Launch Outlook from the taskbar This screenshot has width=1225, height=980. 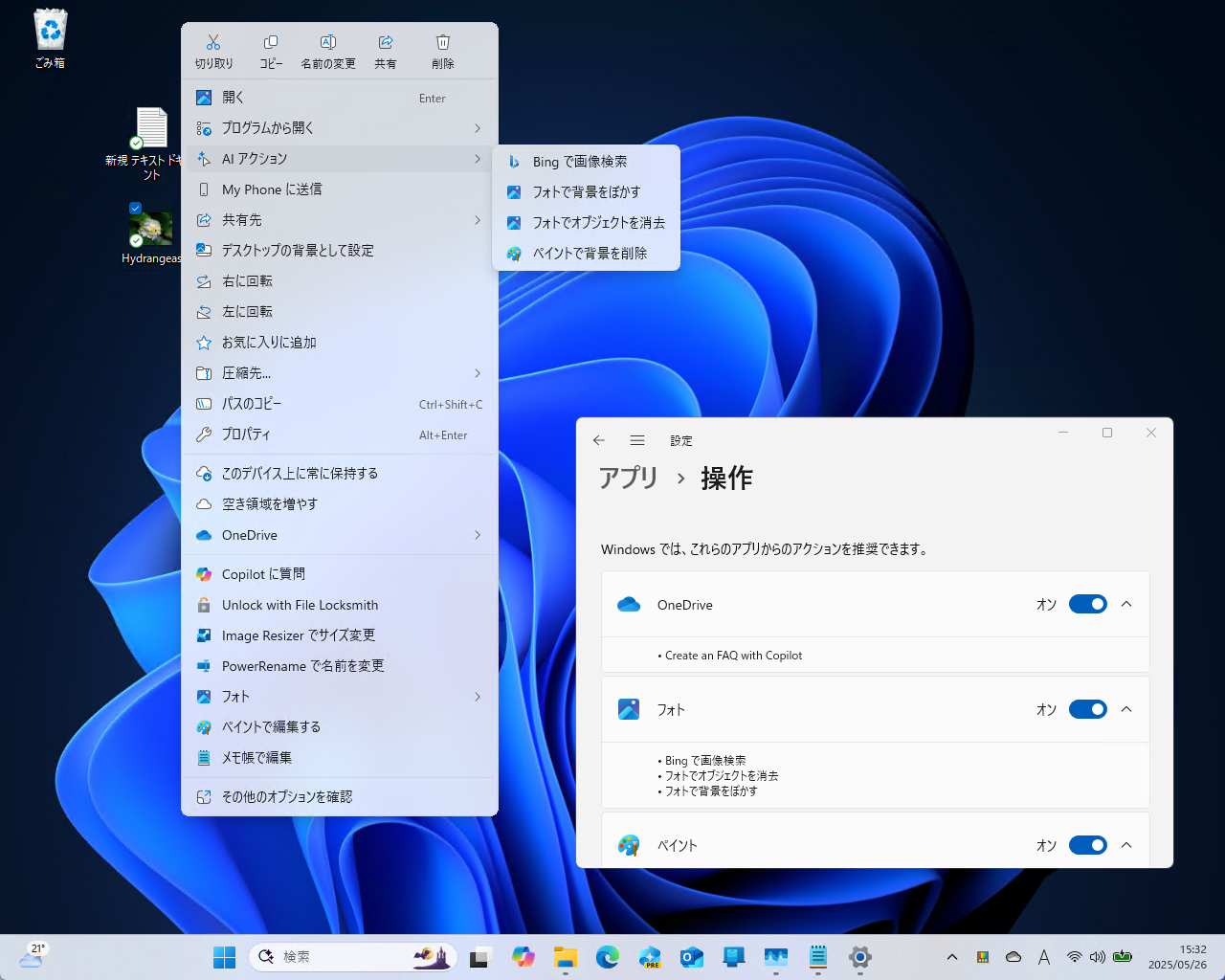coord(692,956)
